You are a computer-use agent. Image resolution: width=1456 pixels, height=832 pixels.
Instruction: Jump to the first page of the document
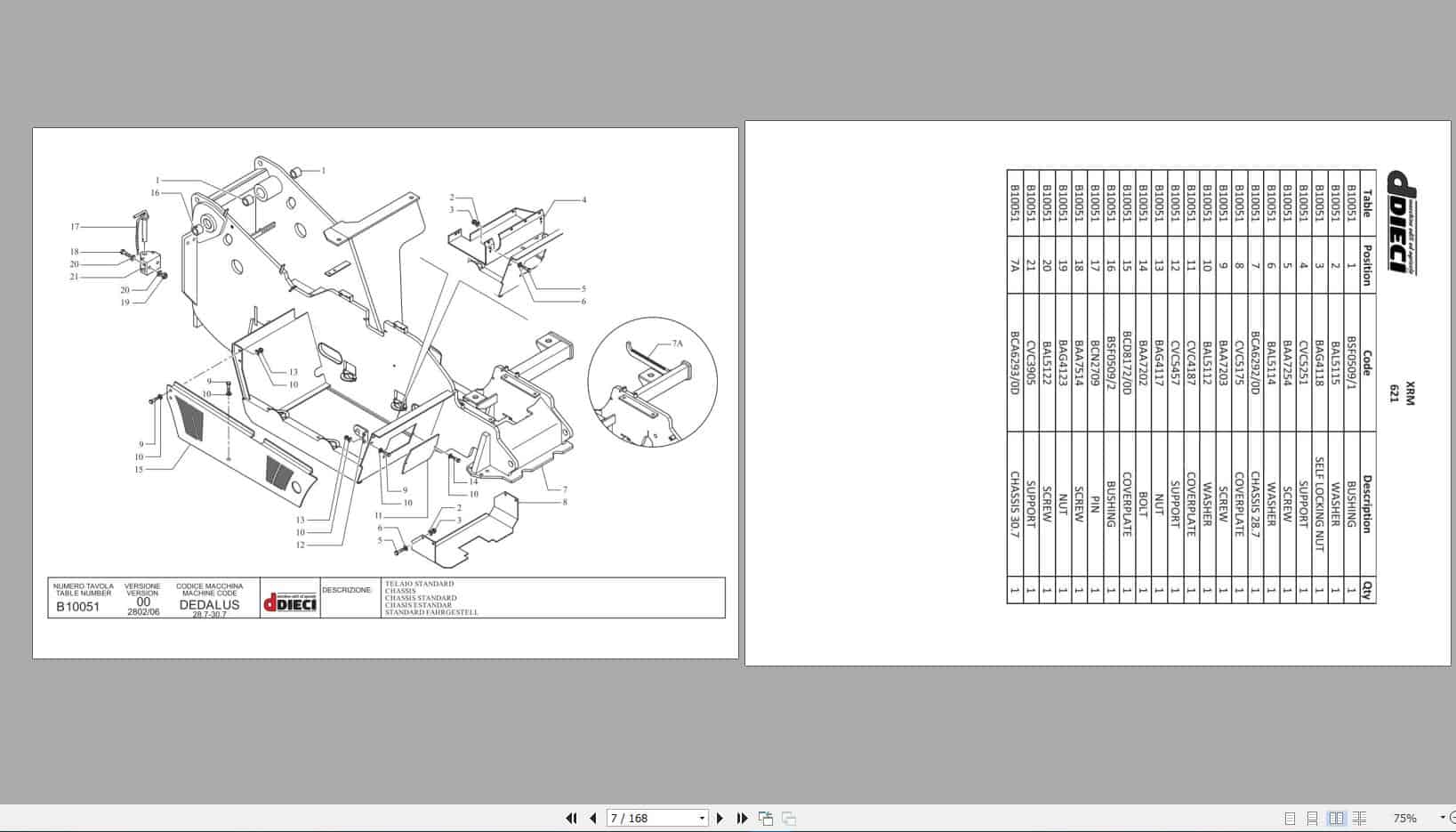click(570, 817)
